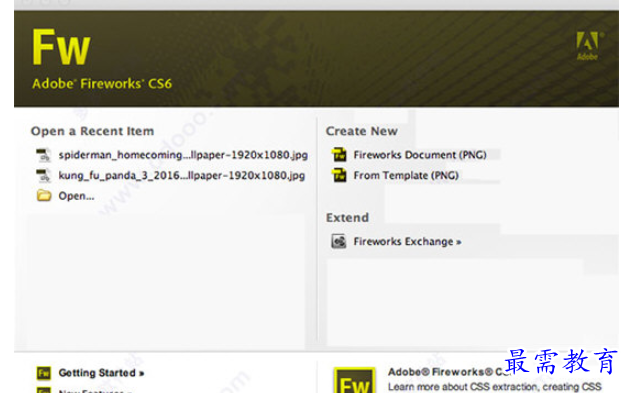Click the 'Learn more about CSS extraction' text

coord(495,387)
